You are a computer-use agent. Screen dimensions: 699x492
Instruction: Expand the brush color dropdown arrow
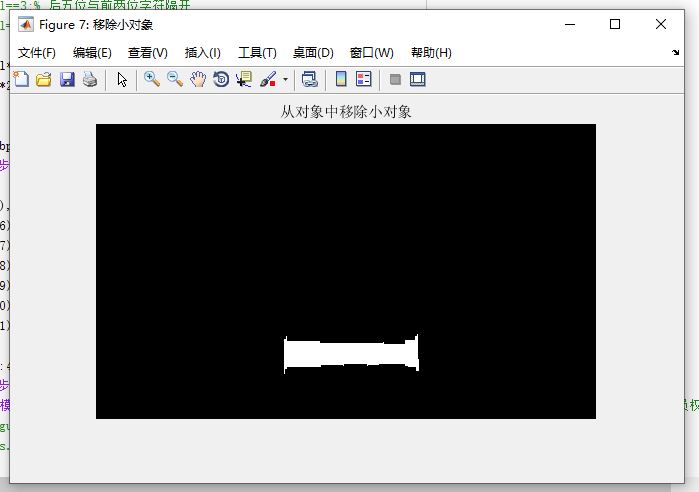click(285, 80)
